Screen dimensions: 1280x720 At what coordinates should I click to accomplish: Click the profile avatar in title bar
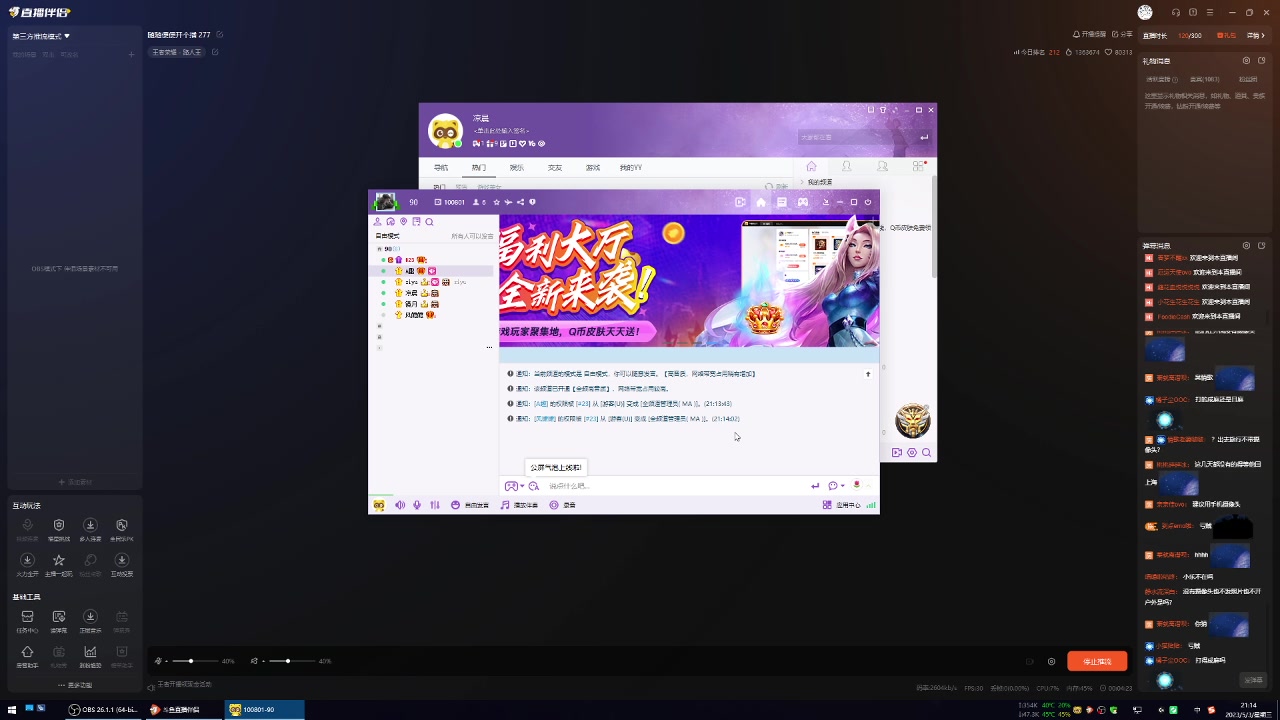pos(1145,12)
